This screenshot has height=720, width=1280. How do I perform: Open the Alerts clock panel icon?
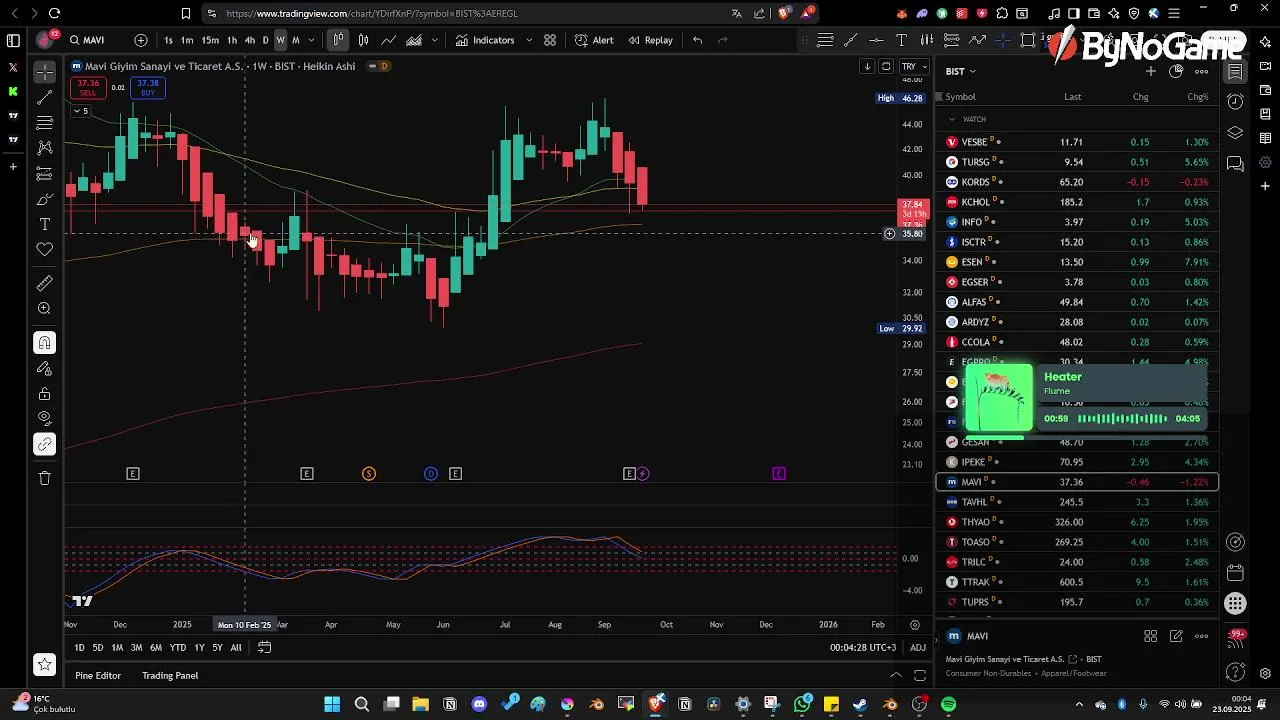pos(1236,102)
